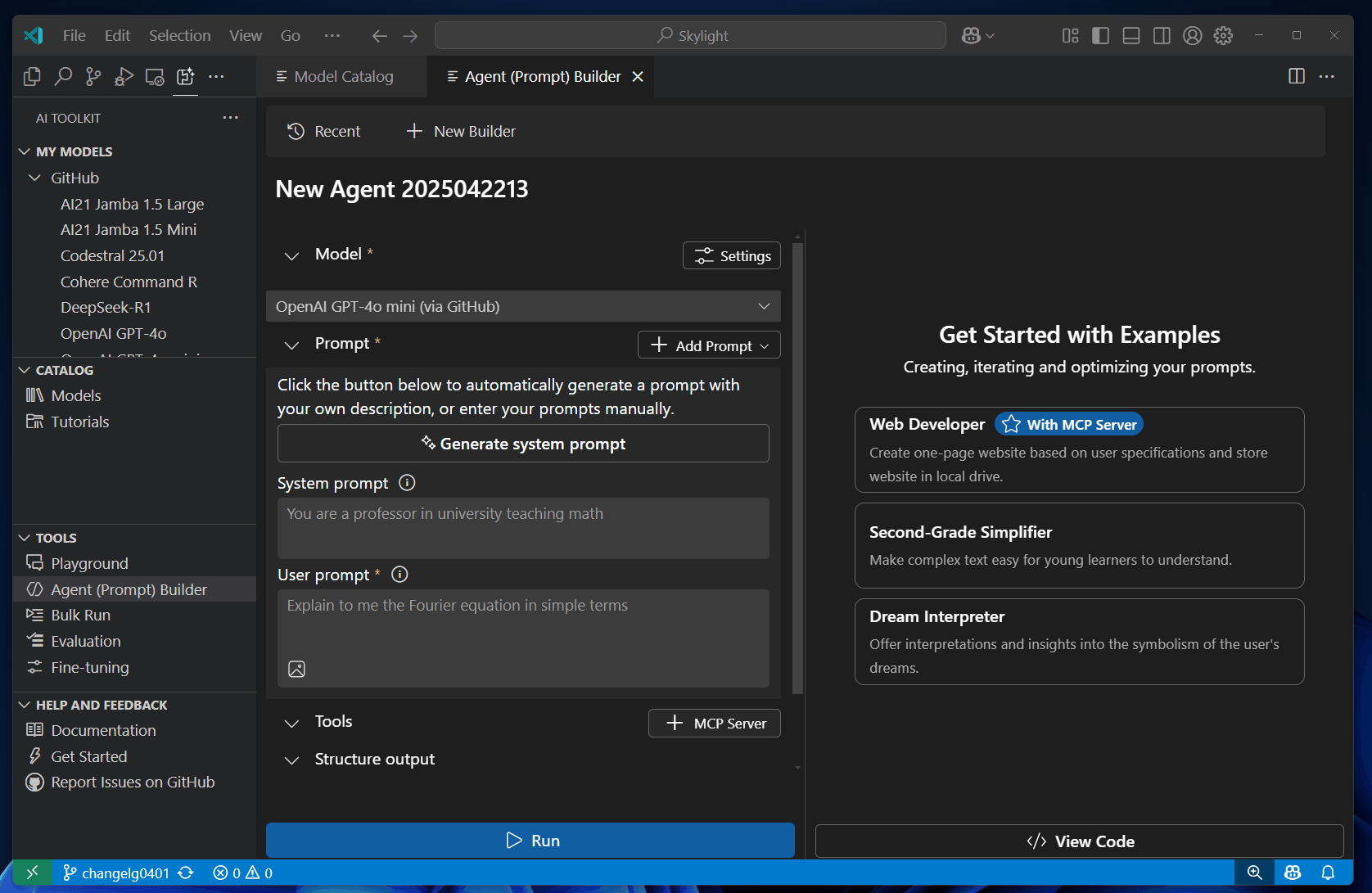Viewport: 1372px width, 893px height.
Task: Open the notifications bell in the status bar
Action: 1327,873
